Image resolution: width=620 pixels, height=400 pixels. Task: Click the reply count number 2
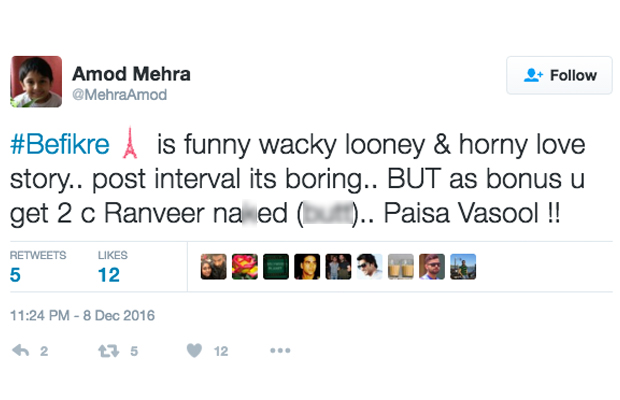click(43, 351)
